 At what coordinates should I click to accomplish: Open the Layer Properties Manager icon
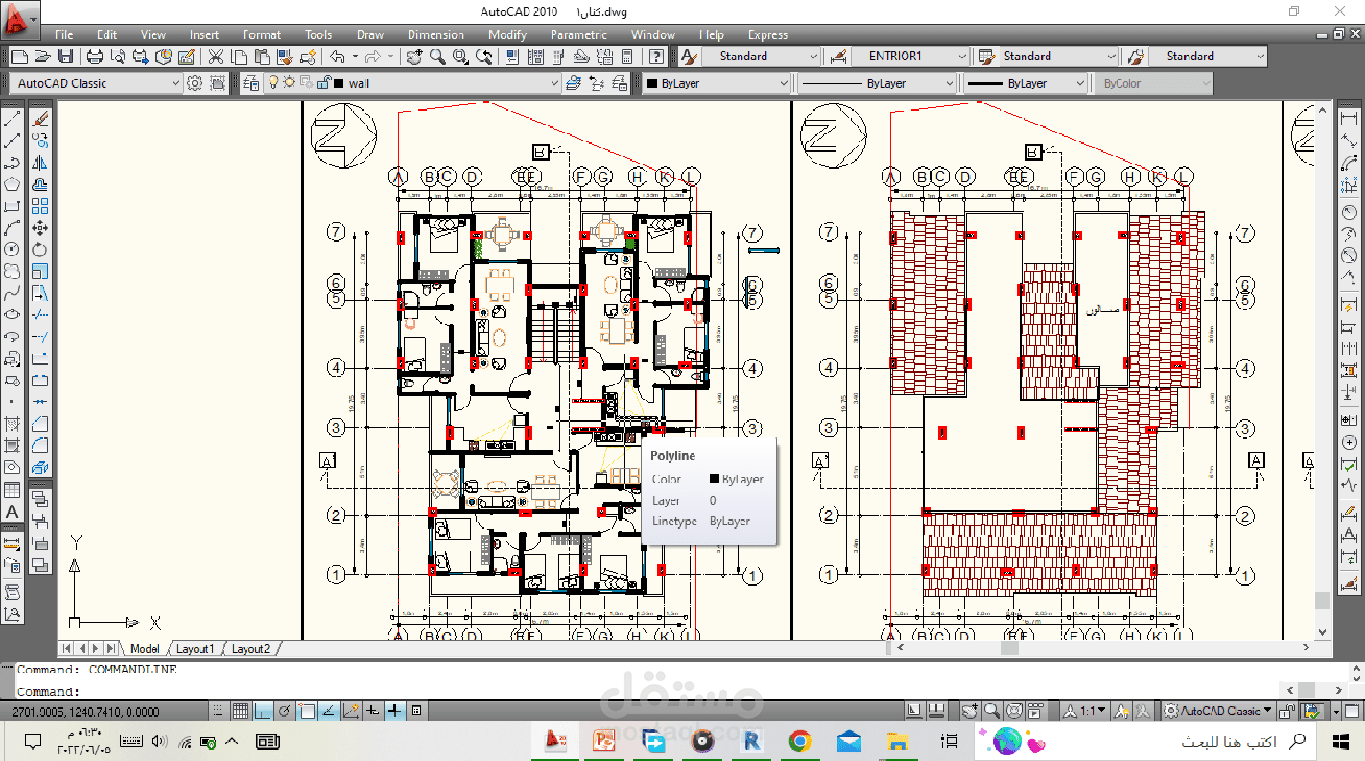coord(250,83)
